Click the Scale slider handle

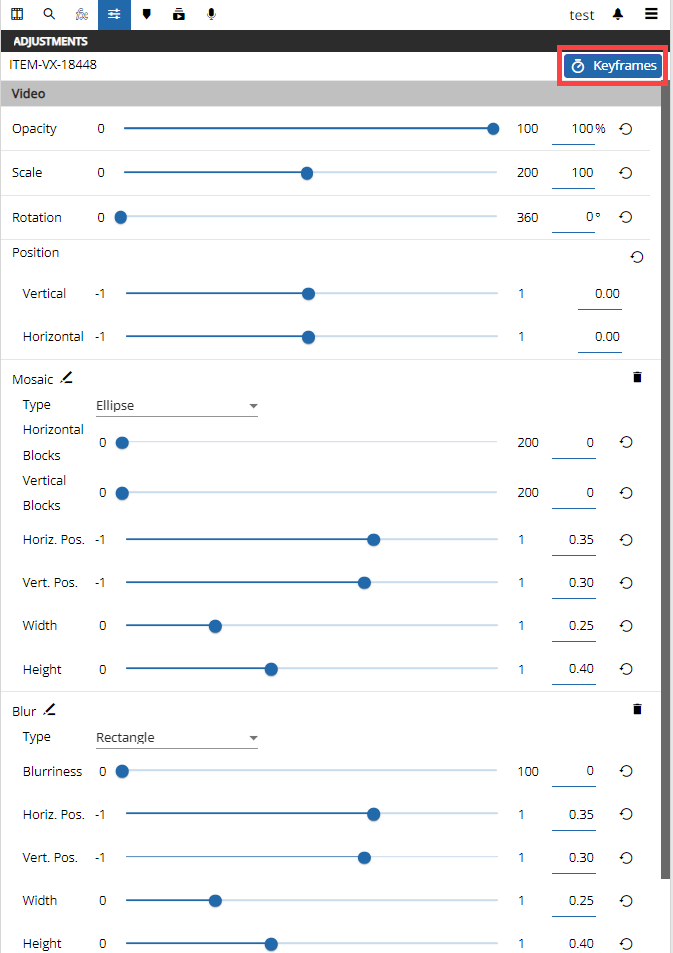tap(307, 173)
